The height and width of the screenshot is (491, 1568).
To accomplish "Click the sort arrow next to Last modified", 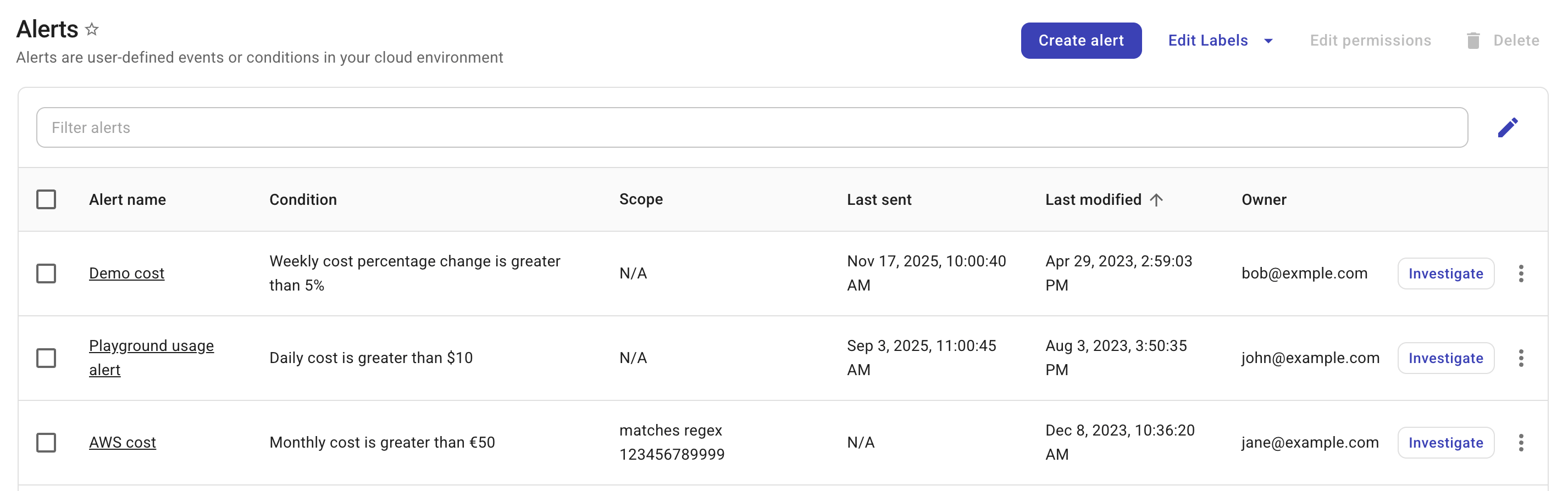I will click(x=1156, y=199).
